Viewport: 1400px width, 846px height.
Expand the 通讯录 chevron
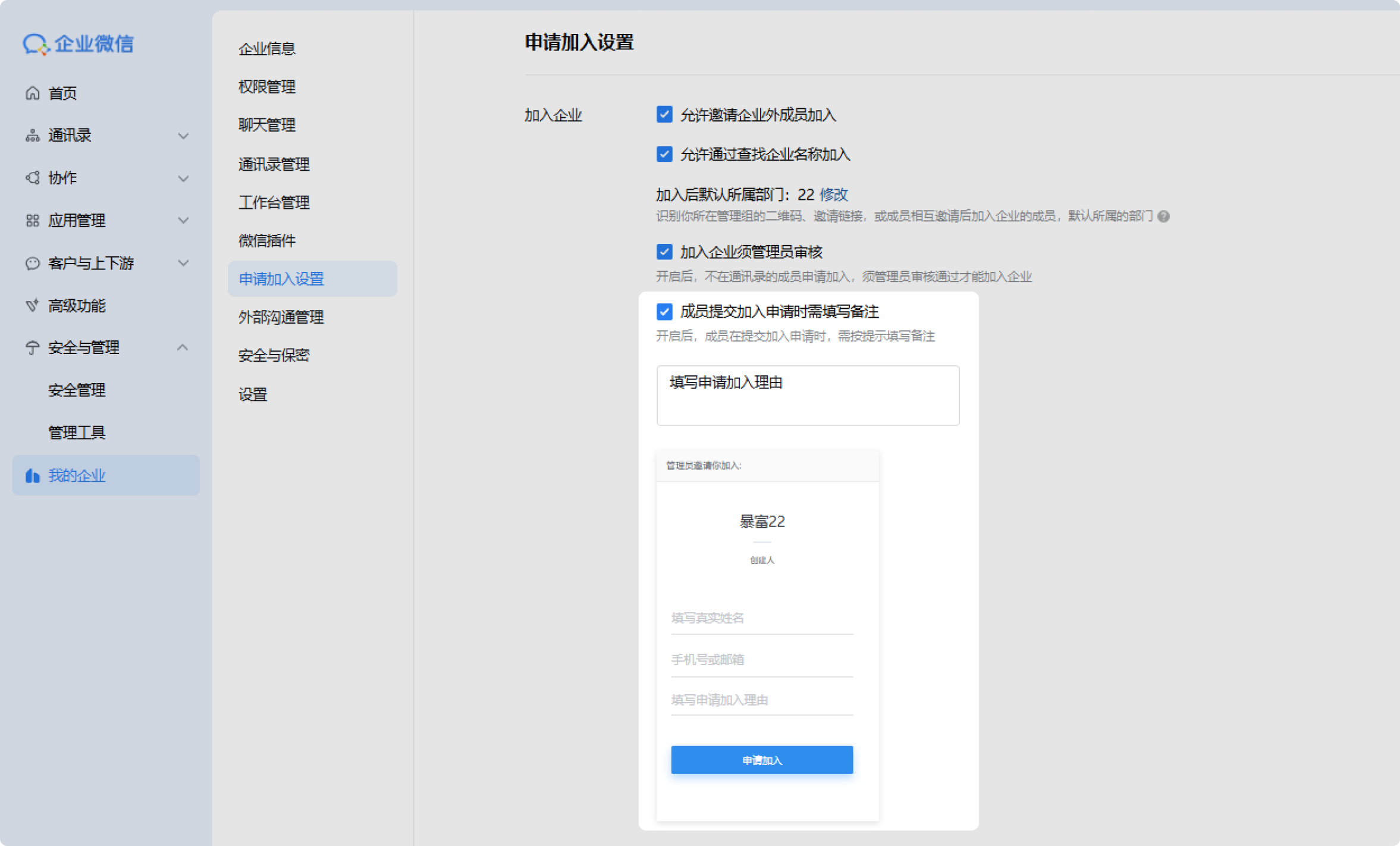(x=183, y=136)
